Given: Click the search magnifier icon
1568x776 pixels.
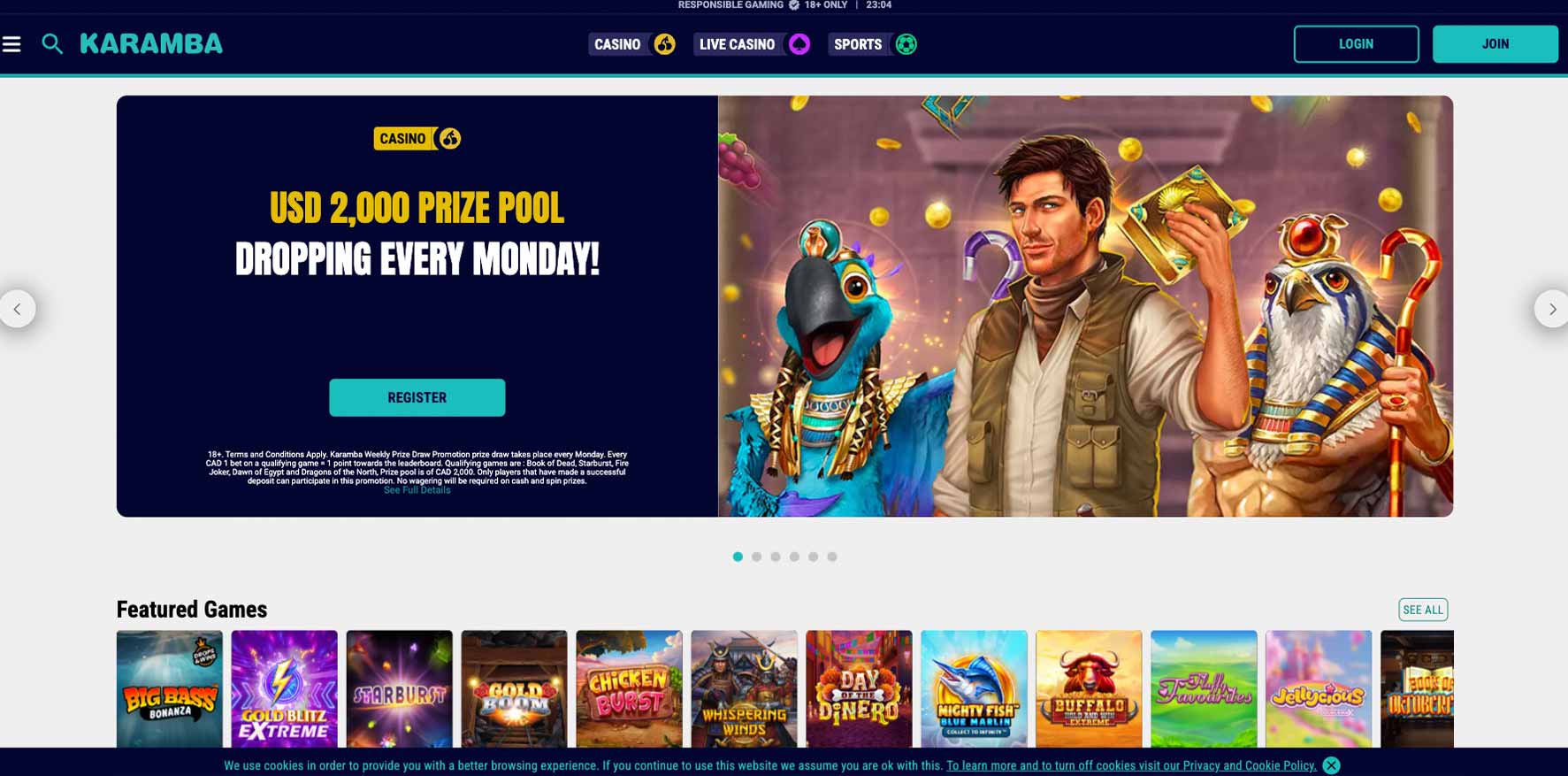Looking at the screenshot, I should tap(52, 44).
